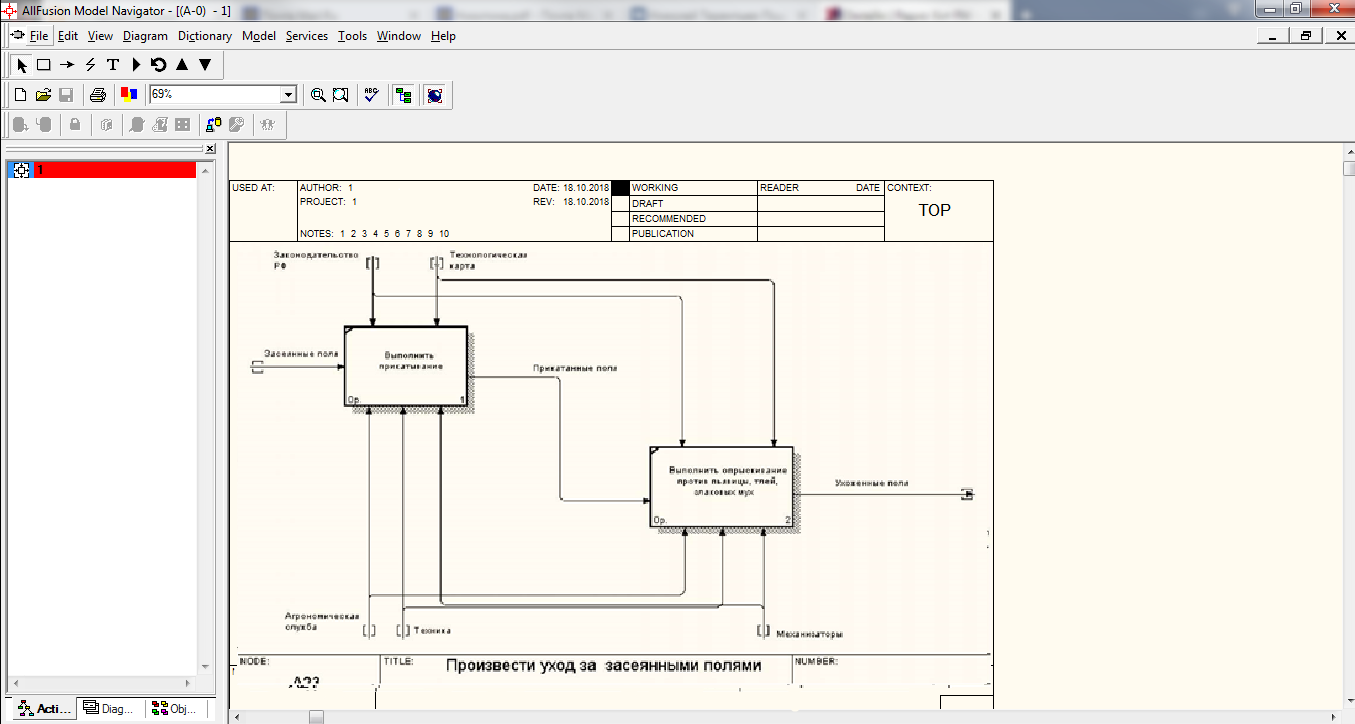The image size is (1355, 724).
Task: Click the Save diskette icon
Action: 66,95
